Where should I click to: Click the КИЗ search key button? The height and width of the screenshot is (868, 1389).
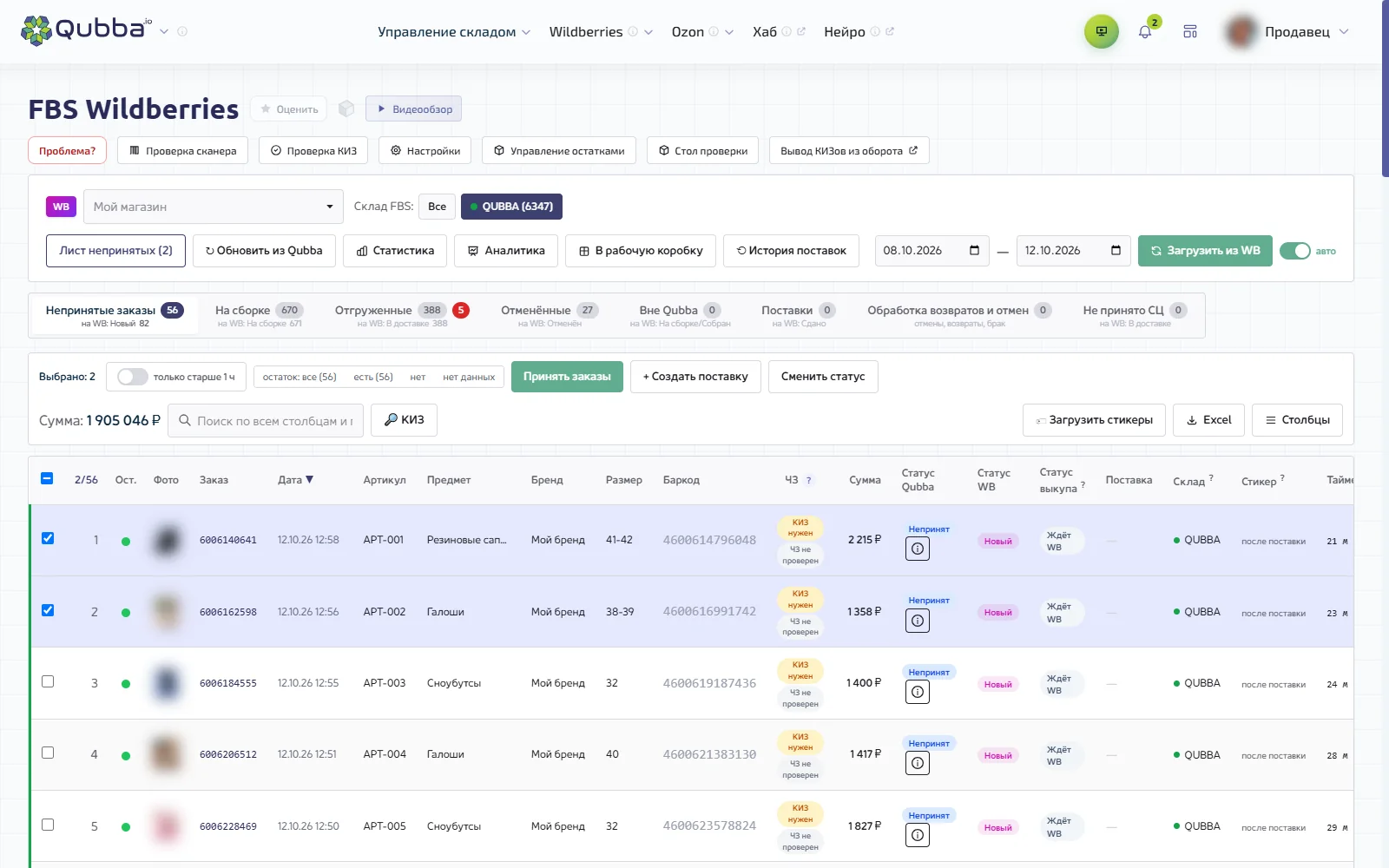click(404, 420)
